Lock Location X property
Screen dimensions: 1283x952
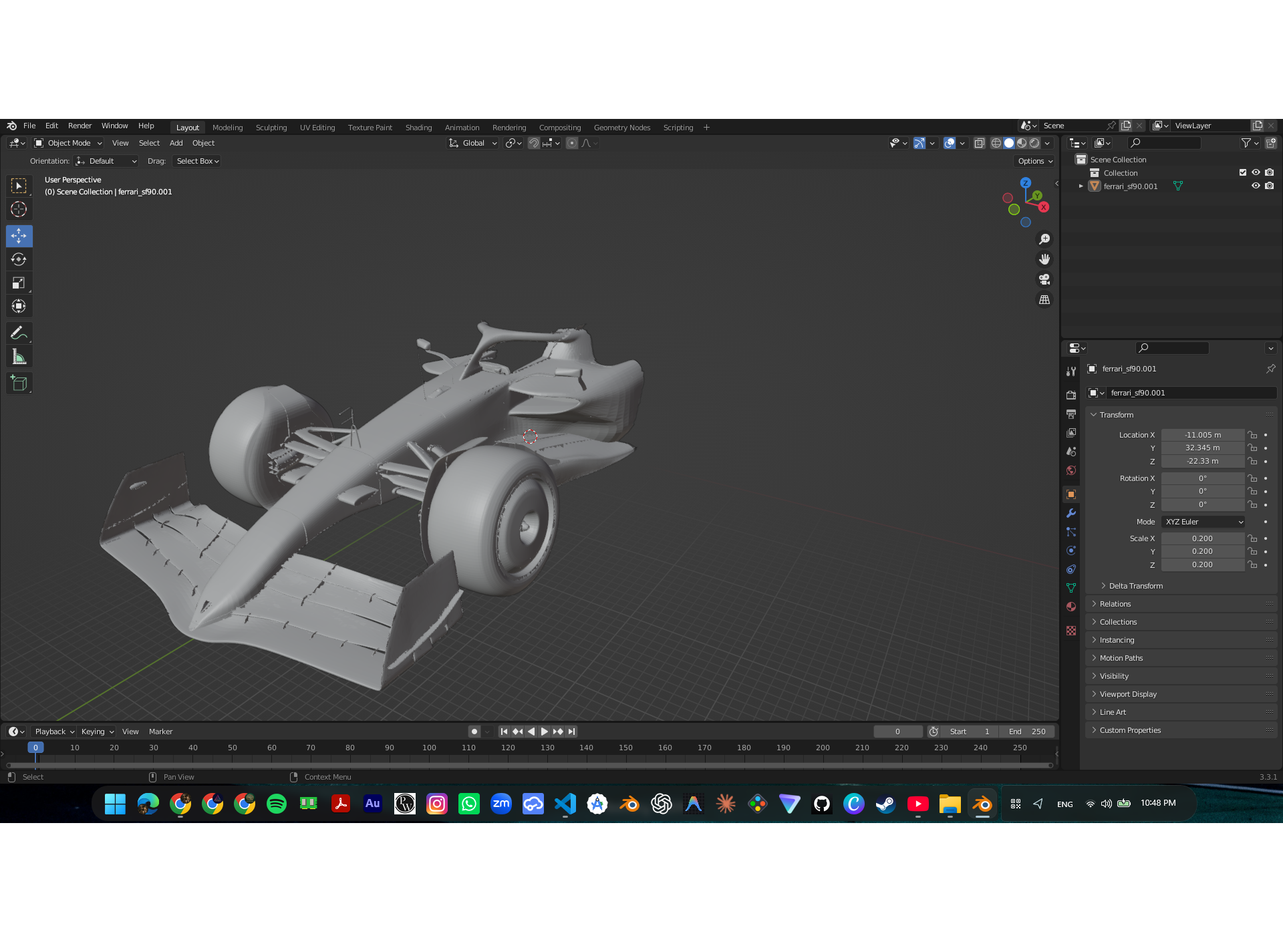1253,435
